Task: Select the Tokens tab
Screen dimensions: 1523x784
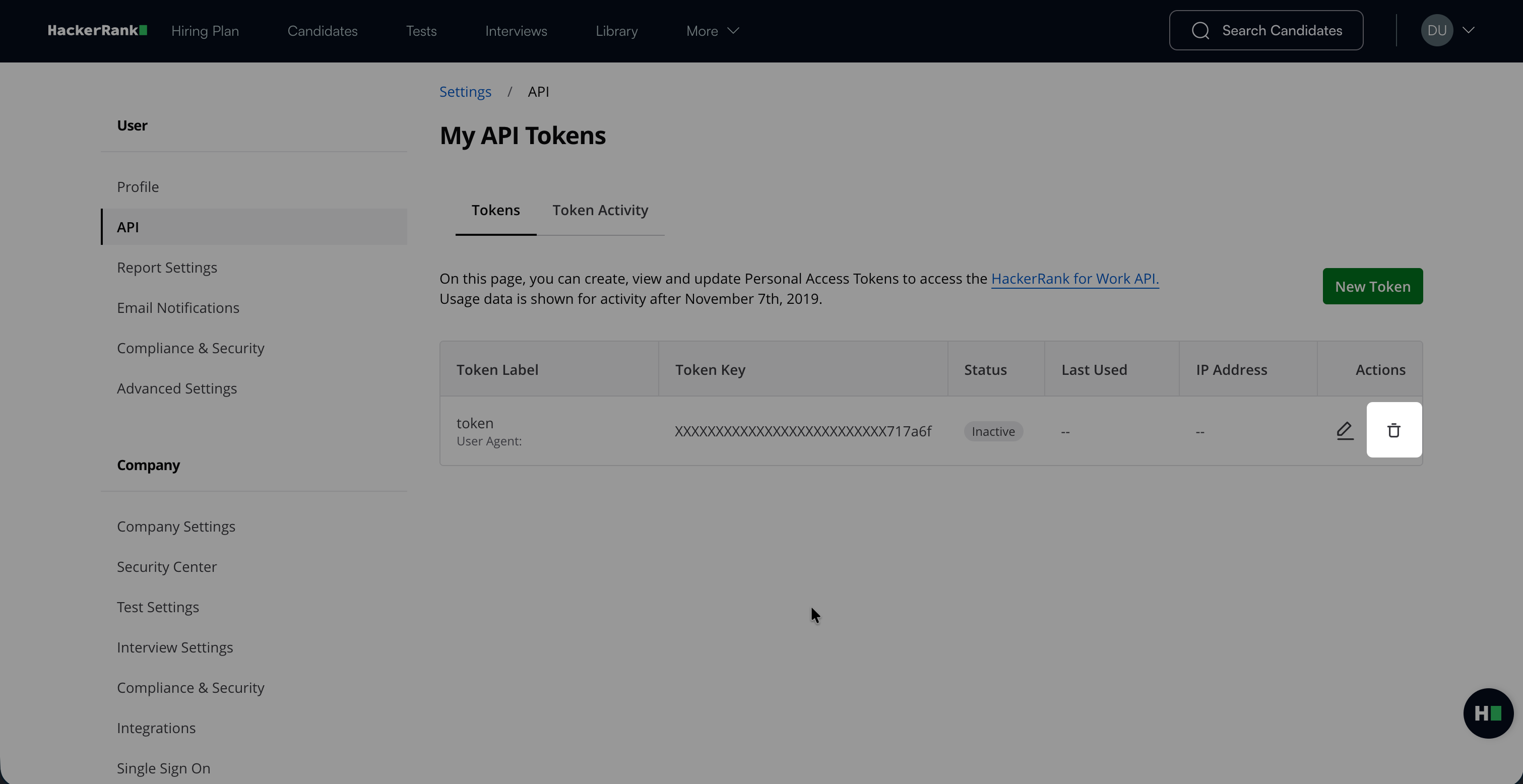Action: pos(495,211)
